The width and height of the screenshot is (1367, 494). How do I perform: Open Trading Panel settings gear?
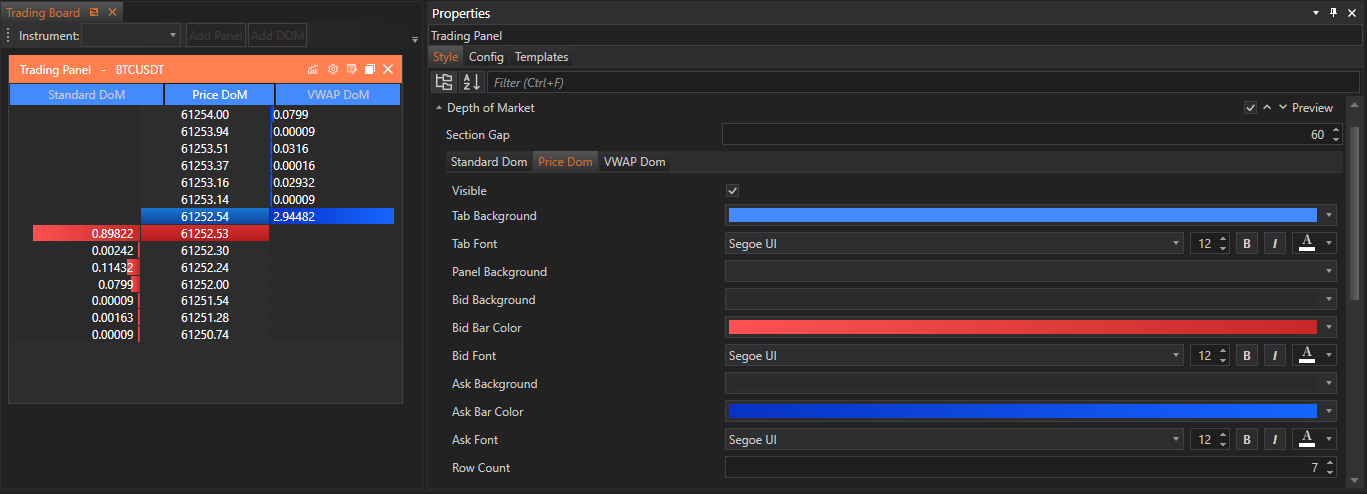333,70
